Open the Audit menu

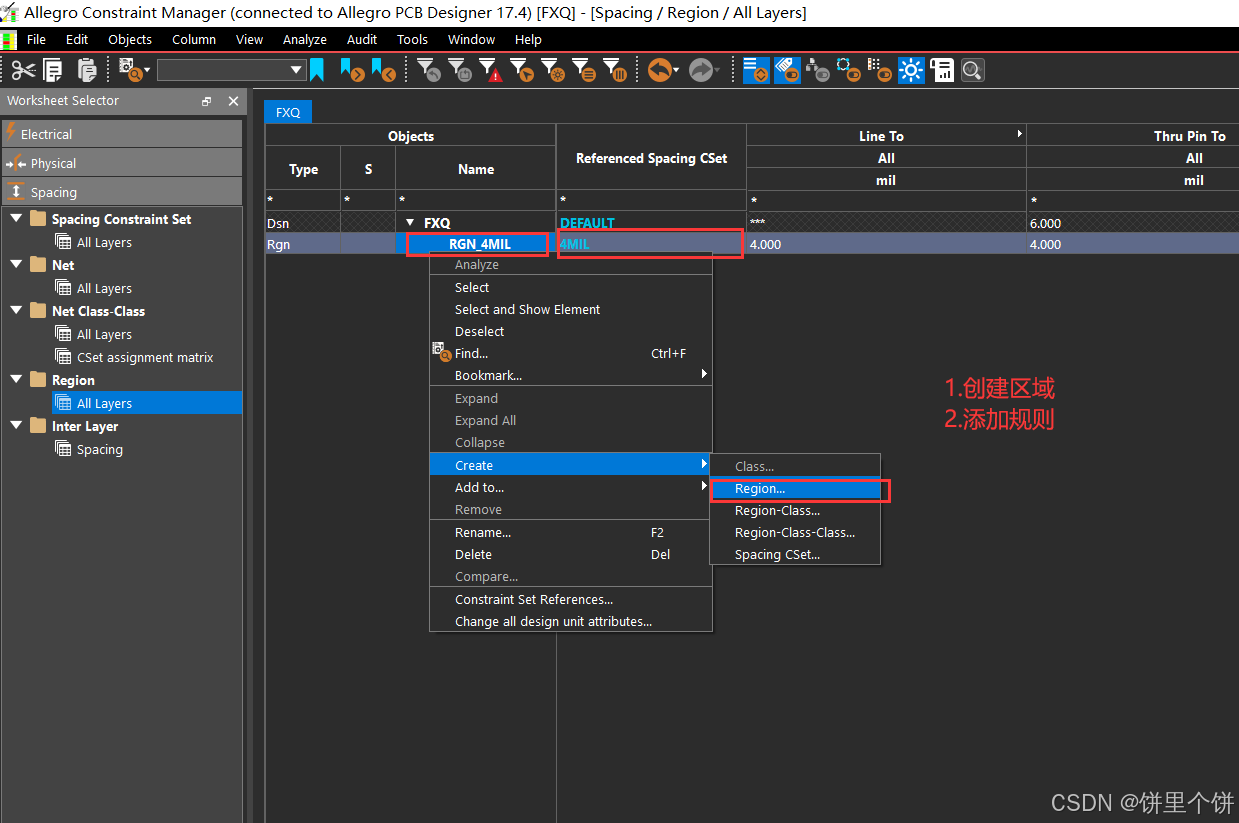pos(362,39)
